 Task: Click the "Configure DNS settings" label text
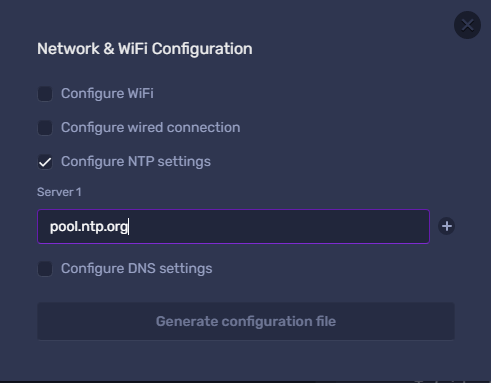point(136,268)
